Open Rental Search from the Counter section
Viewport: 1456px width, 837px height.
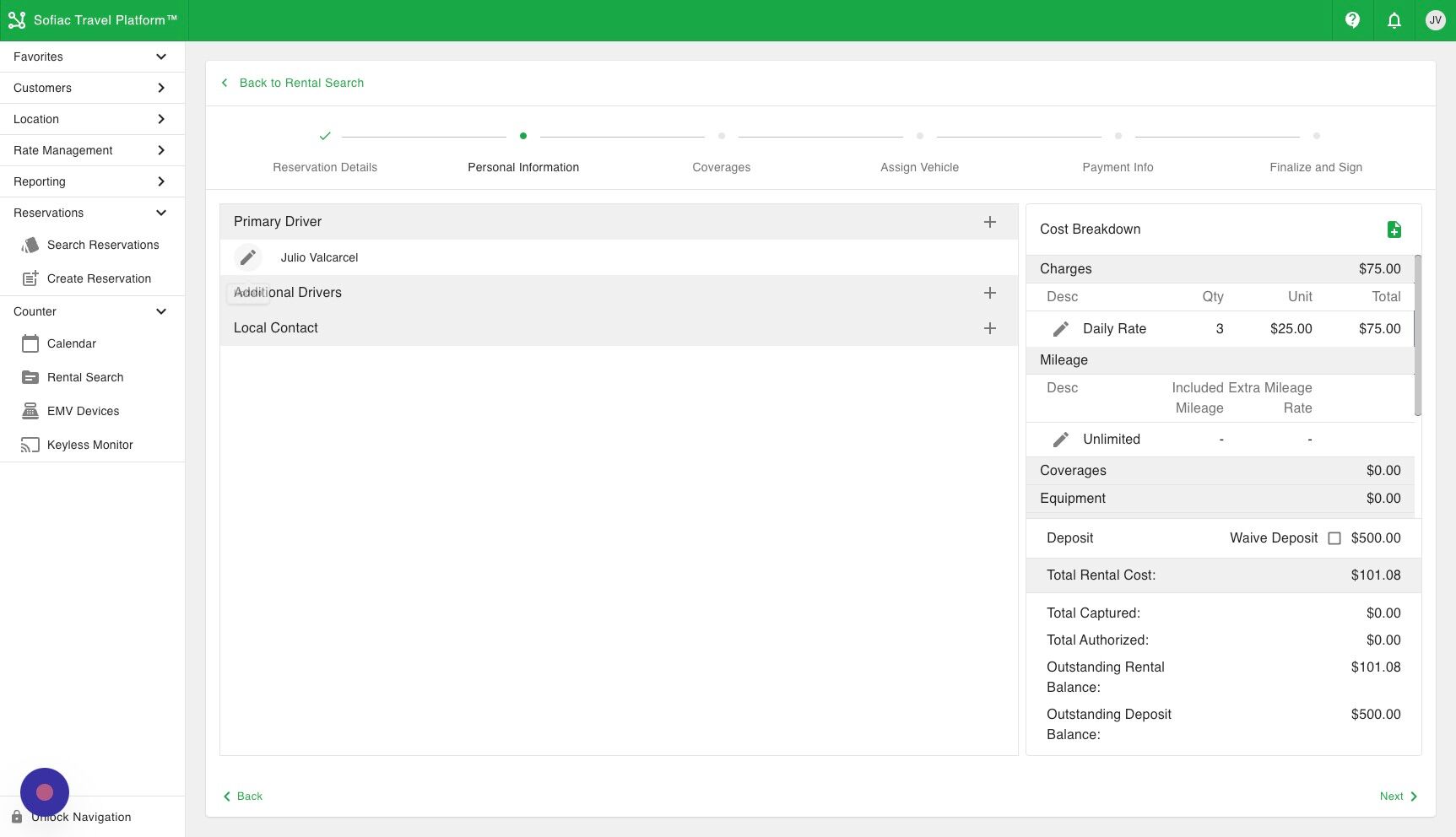pos(84,377)
